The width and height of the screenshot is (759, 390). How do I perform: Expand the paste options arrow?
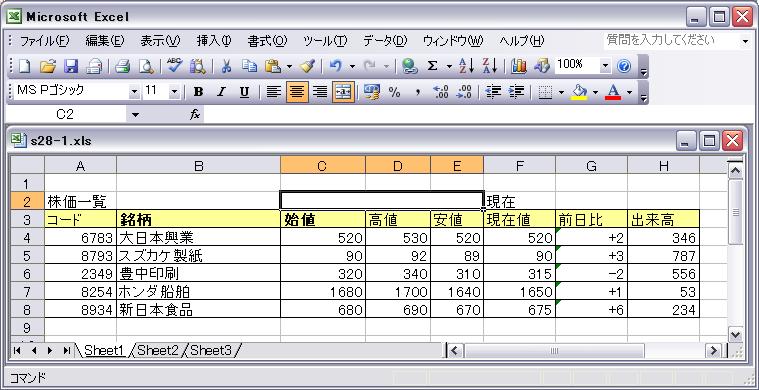[x=289, y=66]
